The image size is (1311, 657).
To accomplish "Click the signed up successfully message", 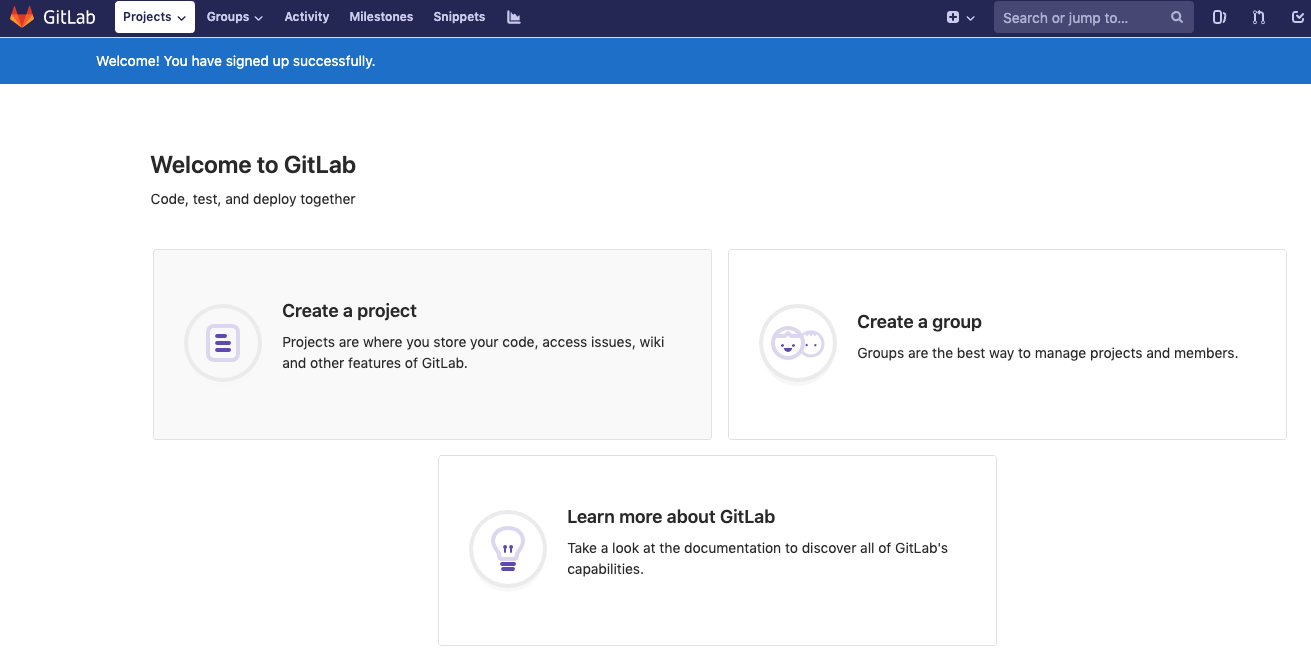I will [x=236, y=61].
